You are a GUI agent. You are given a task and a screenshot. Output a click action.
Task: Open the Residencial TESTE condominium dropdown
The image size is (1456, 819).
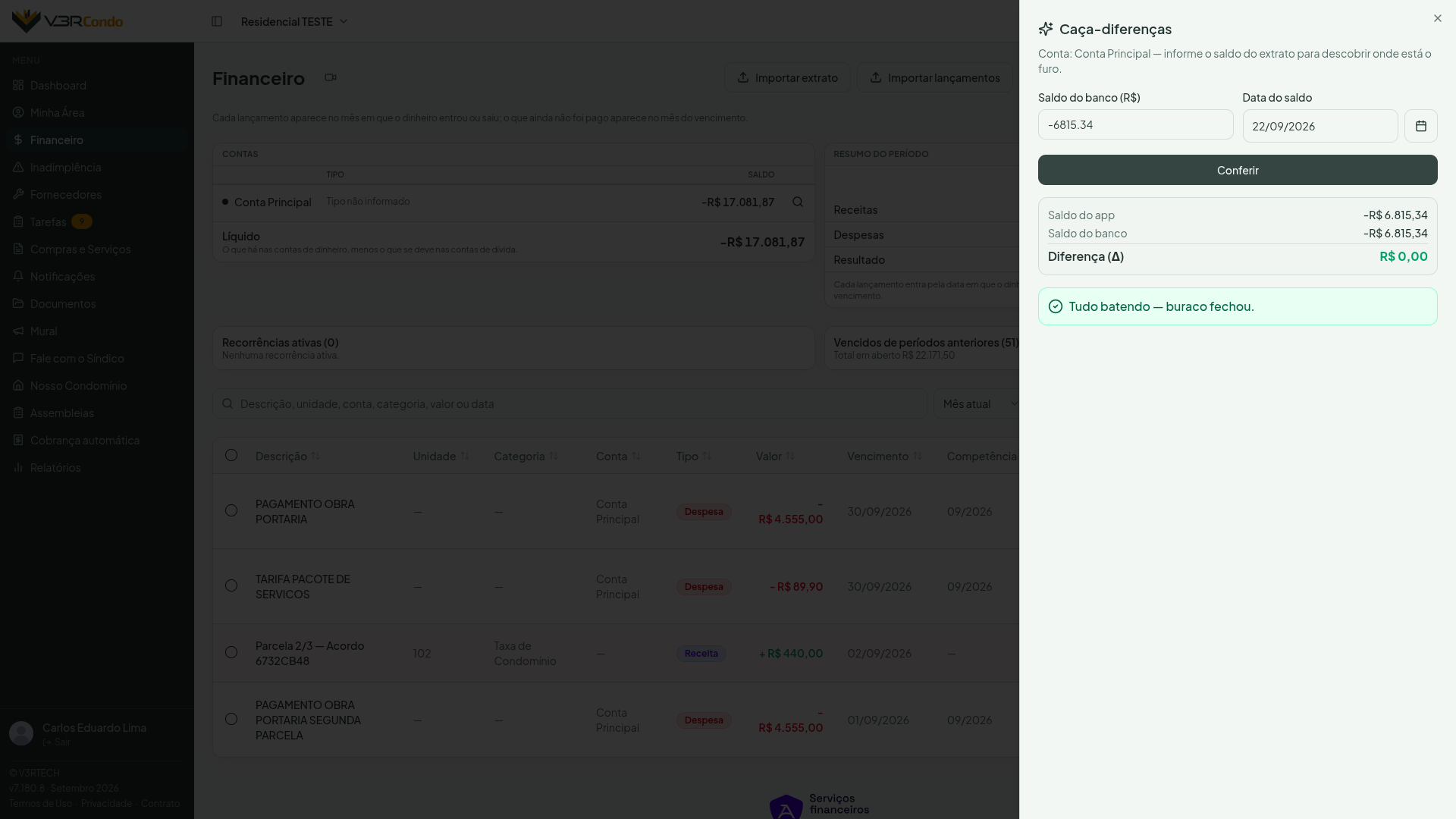click(294, 21)
